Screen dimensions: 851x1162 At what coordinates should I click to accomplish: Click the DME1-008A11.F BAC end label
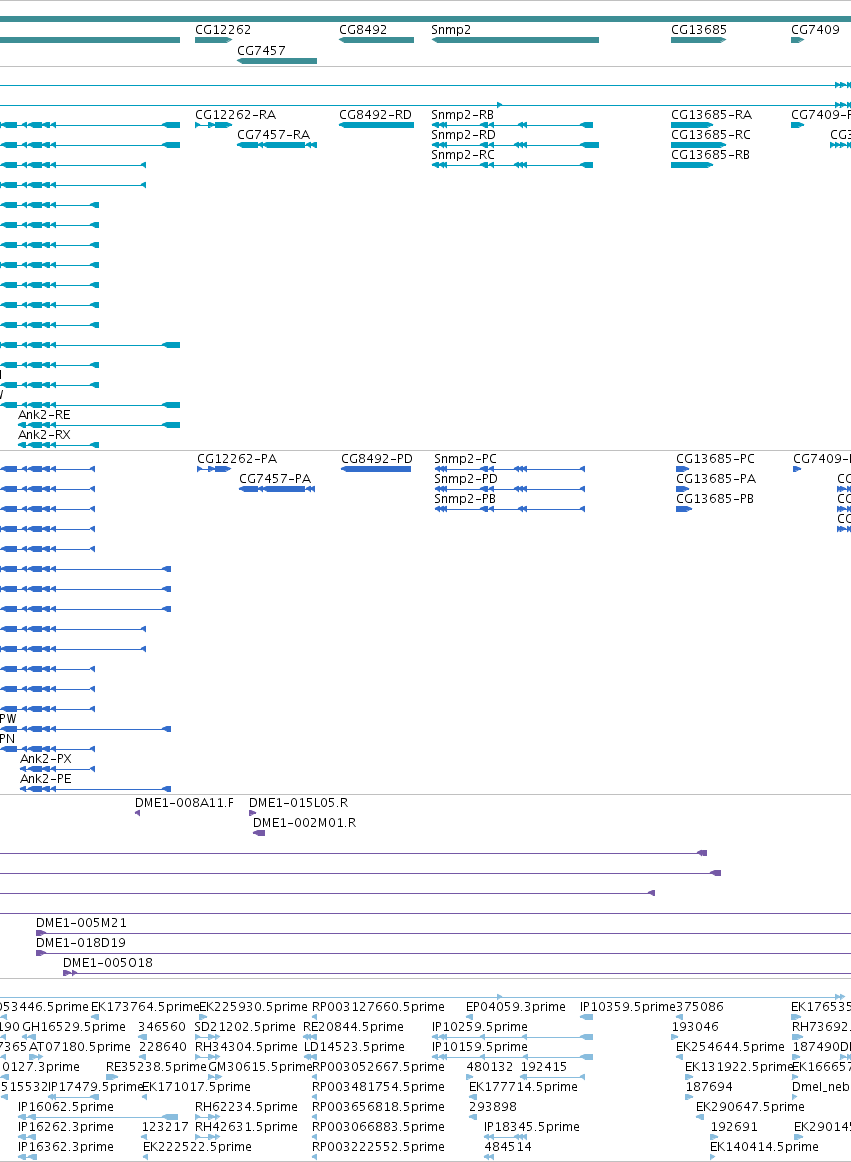pos(184,803)
